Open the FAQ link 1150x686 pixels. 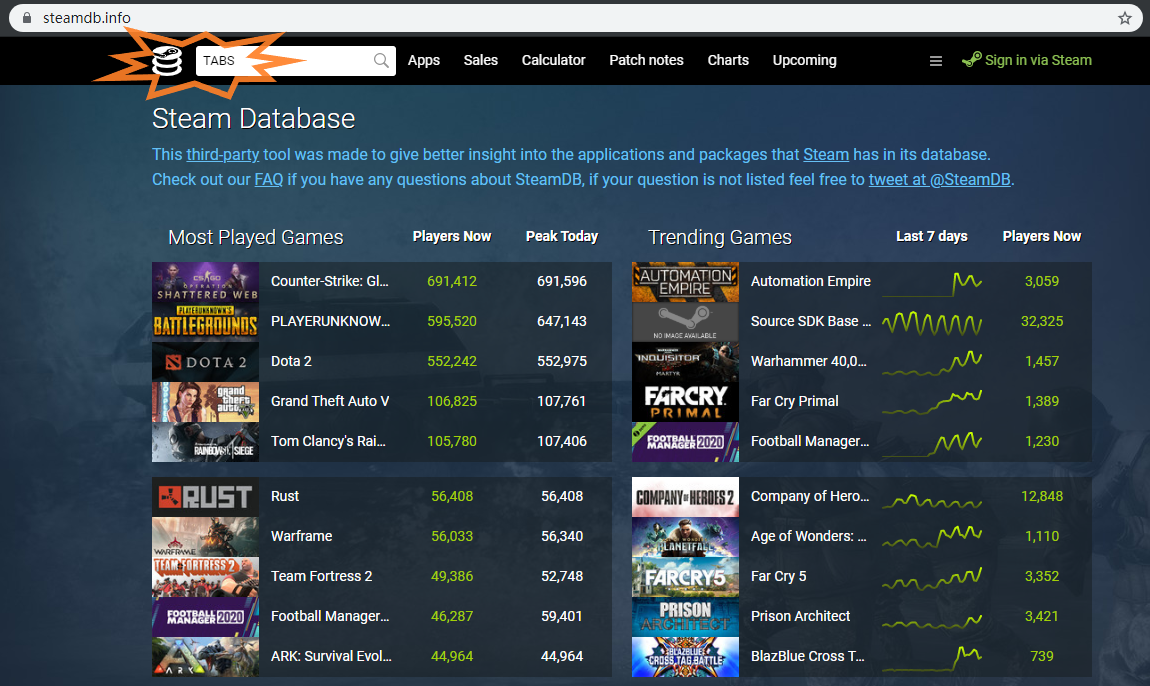pyautogui.click(x=268, y=180)
